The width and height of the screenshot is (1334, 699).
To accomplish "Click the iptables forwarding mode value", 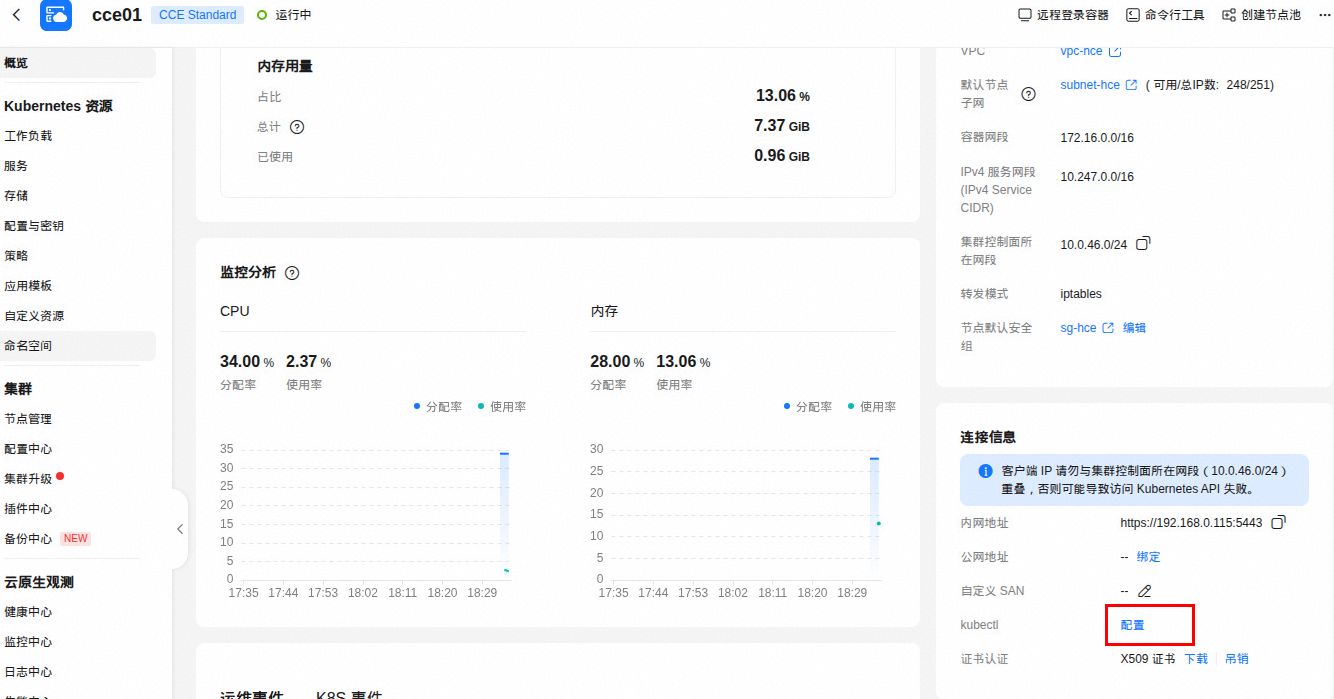I will pyautogui.click(x=1081, y=294).
